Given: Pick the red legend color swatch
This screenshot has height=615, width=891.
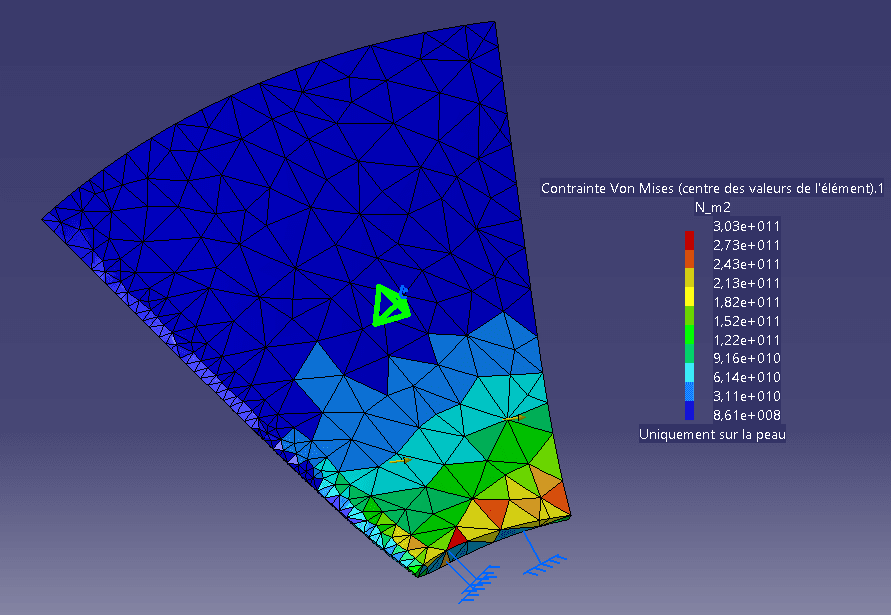Looking at the screenshot, I should click(689, 240).
